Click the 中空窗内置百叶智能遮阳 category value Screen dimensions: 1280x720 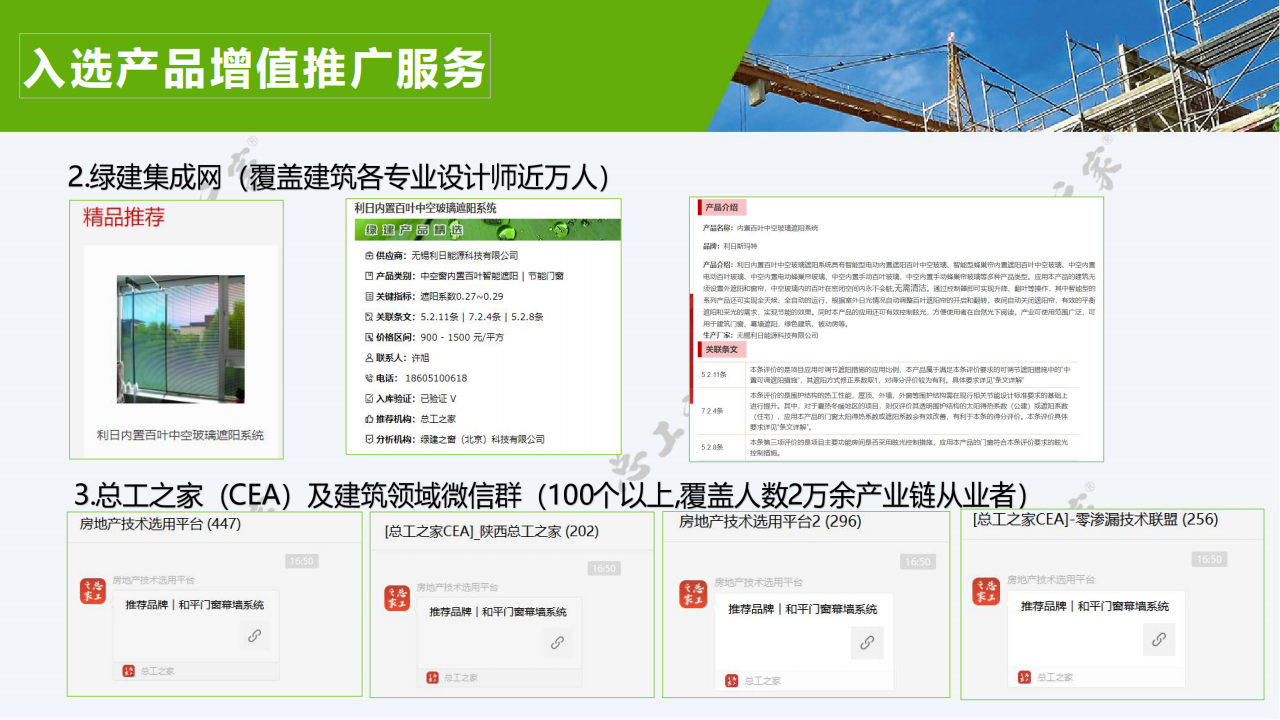pyautogui.click(x=468, y=276)
